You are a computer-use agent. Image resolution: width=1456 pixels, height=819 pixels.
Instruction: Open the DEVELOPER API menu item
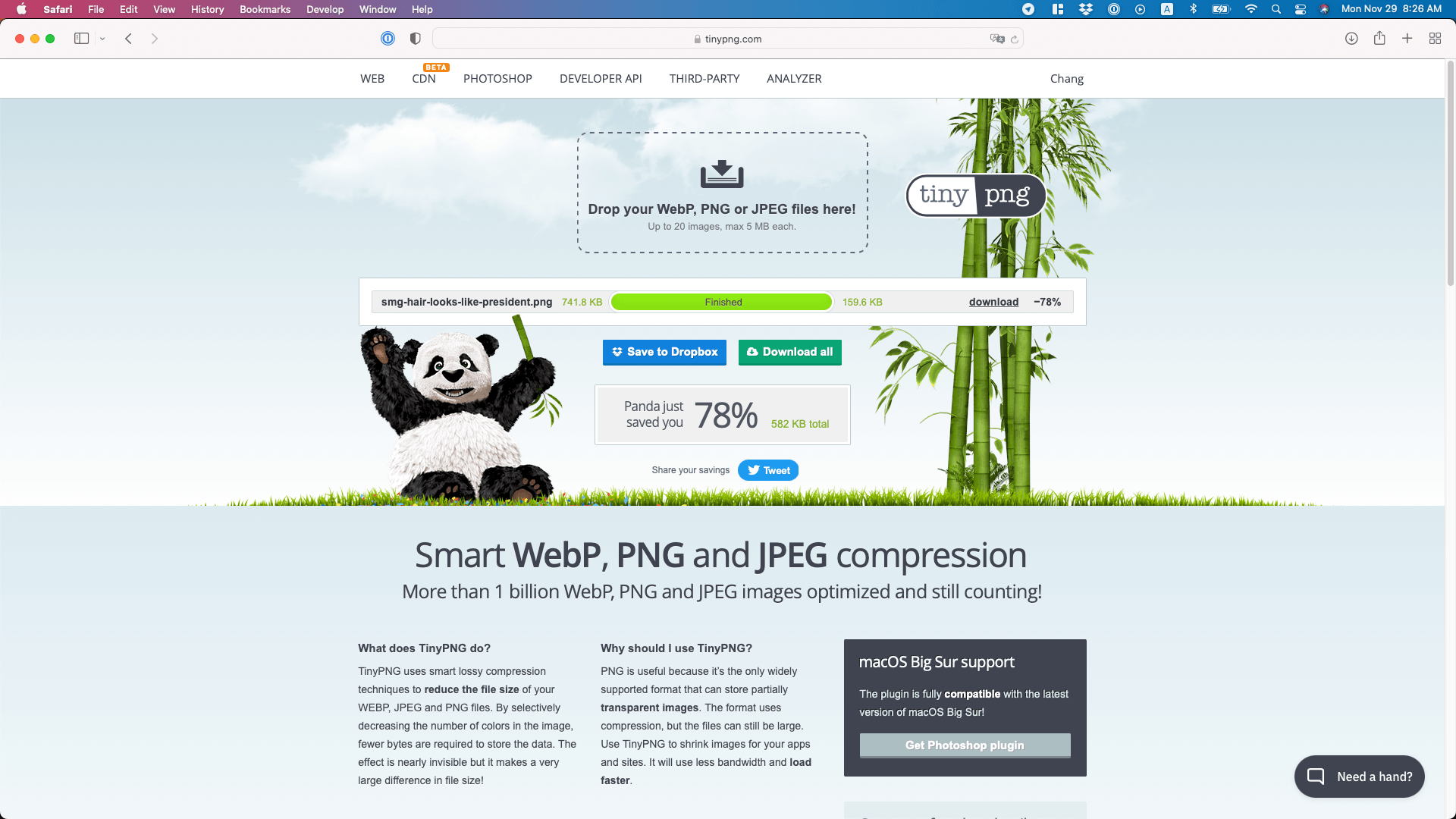(601, 78)
